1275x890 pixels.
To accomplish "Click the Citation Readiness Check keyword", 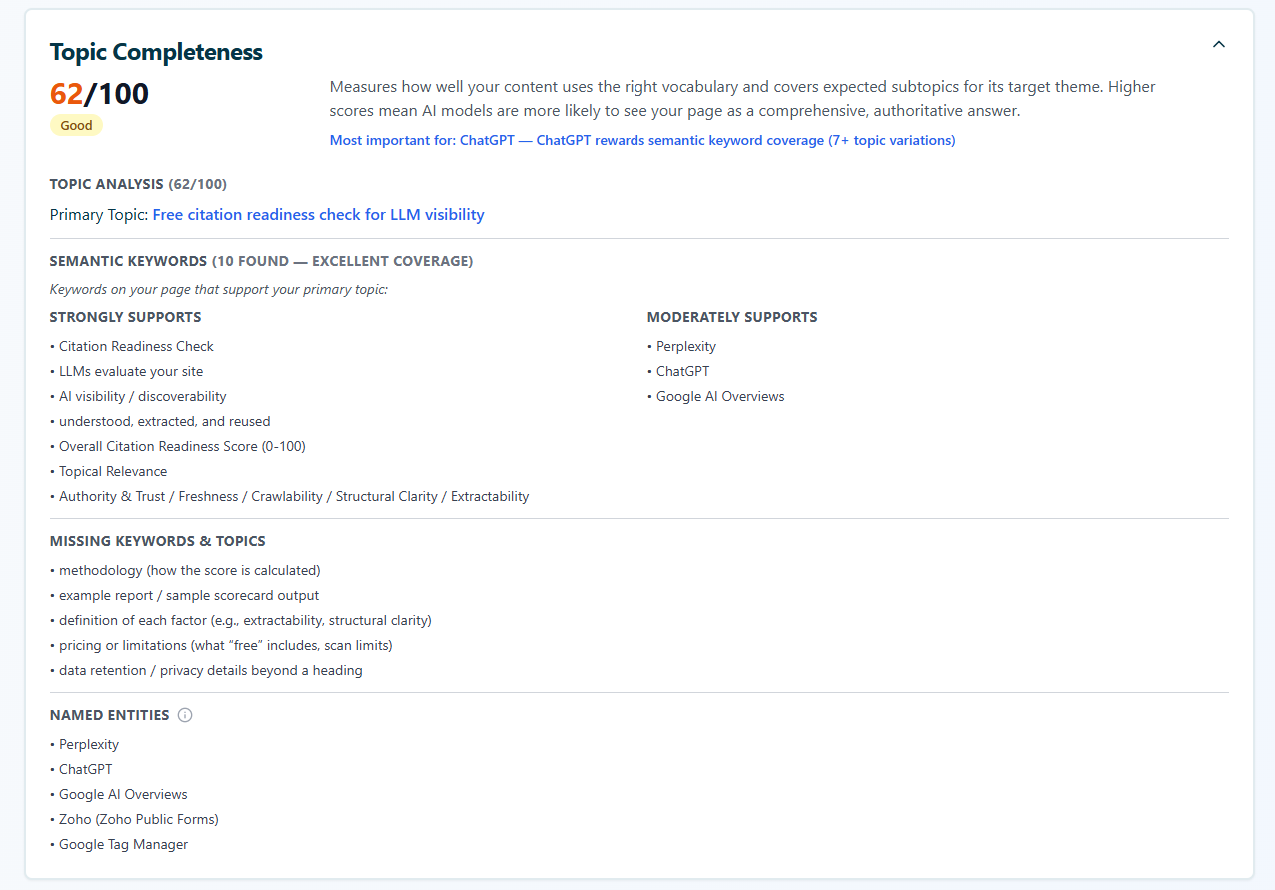I will (x=136, y=346).
